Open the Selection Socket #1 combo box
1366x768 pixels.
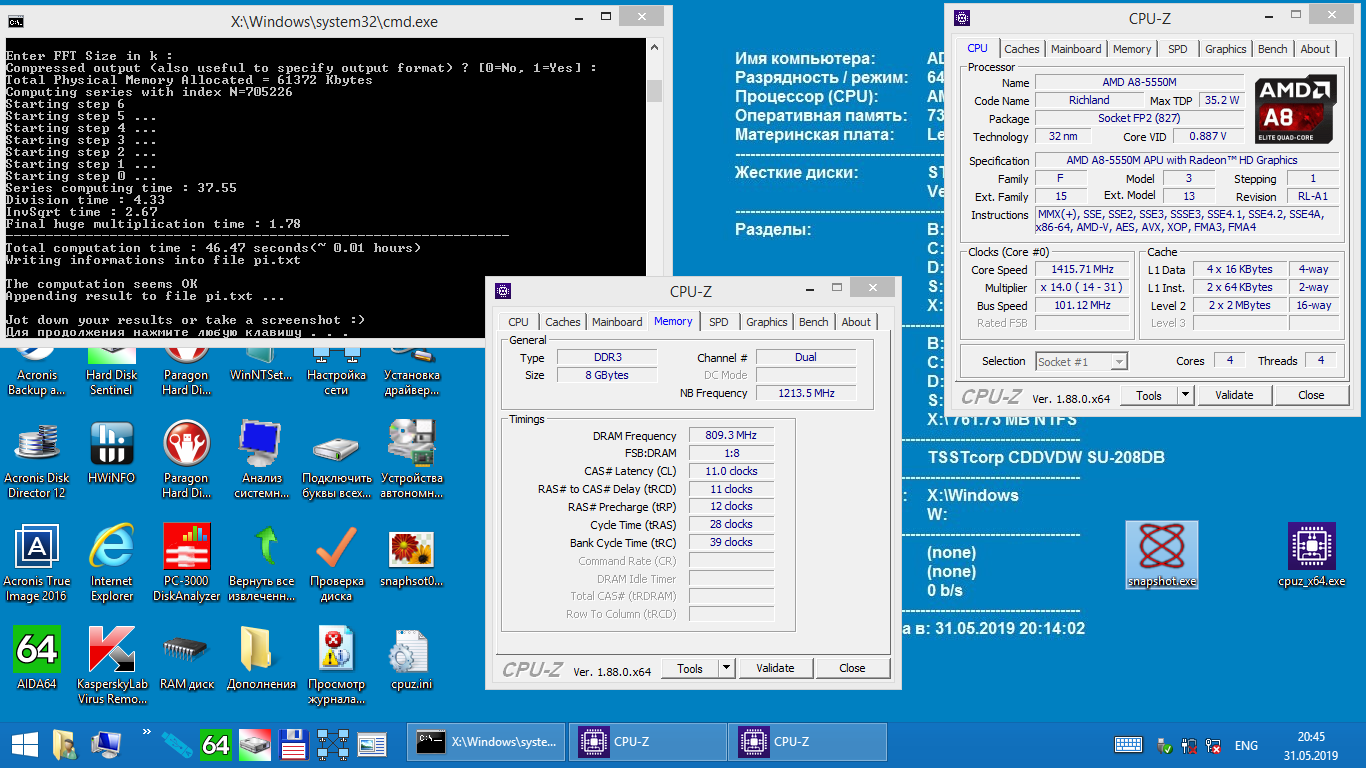[x=1081, y=361]
